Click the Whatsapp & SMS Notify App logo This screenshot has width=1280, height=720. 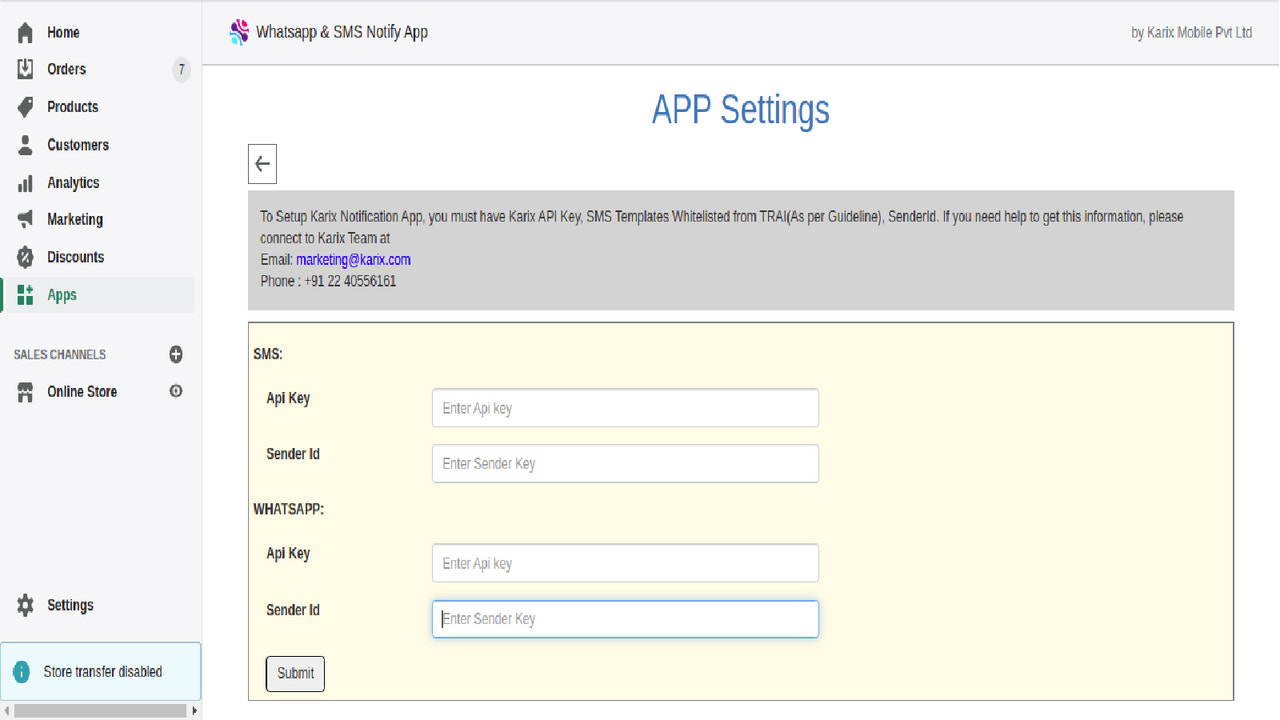click(239, 31)
